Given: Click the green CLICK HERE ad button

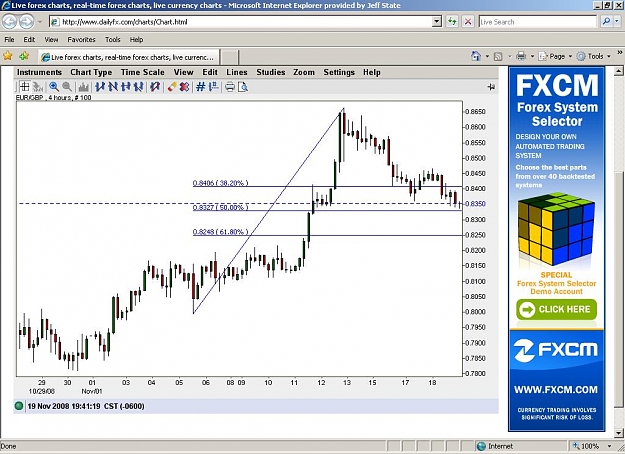Looking at the screenshot, I should coord(556,309).
